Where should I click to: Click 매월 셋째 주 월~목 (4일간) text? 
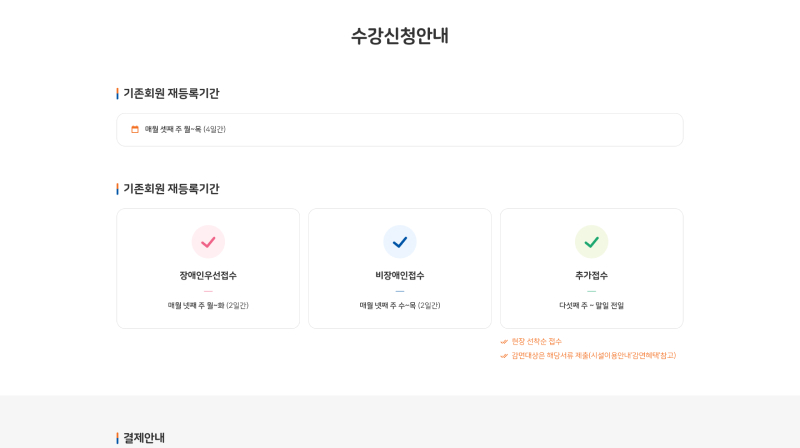[185, 130]
